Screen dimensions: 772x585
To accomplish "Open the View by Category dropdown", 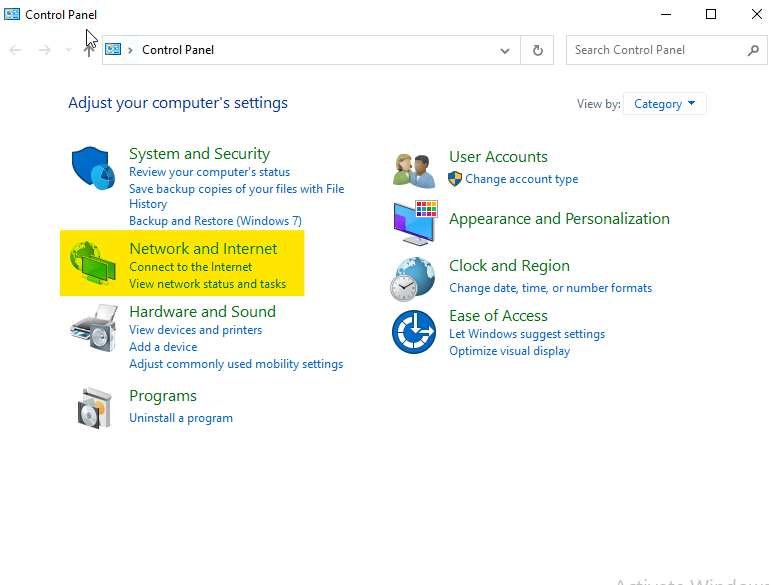I will click(x=665, y=104).
